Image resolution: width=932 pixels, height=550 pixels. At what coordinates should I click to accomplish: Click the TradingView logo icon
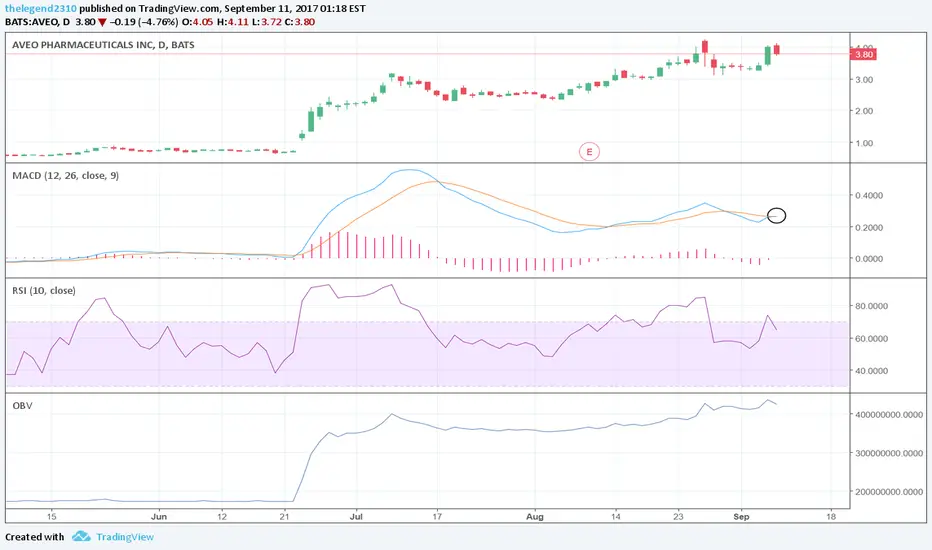coord(81,536)
